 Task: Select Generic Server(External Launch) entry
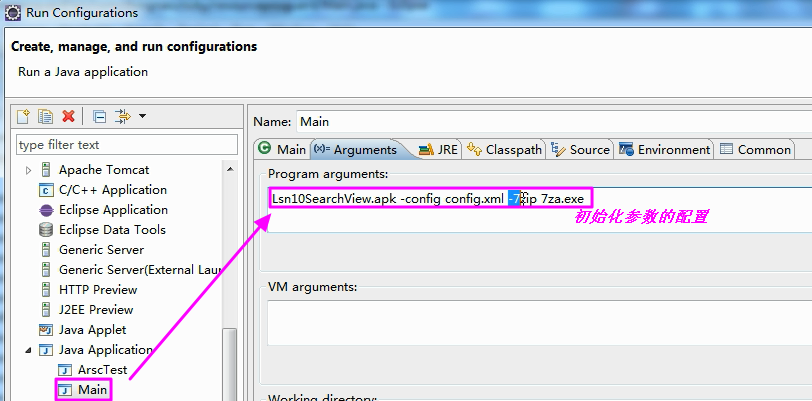140,270
